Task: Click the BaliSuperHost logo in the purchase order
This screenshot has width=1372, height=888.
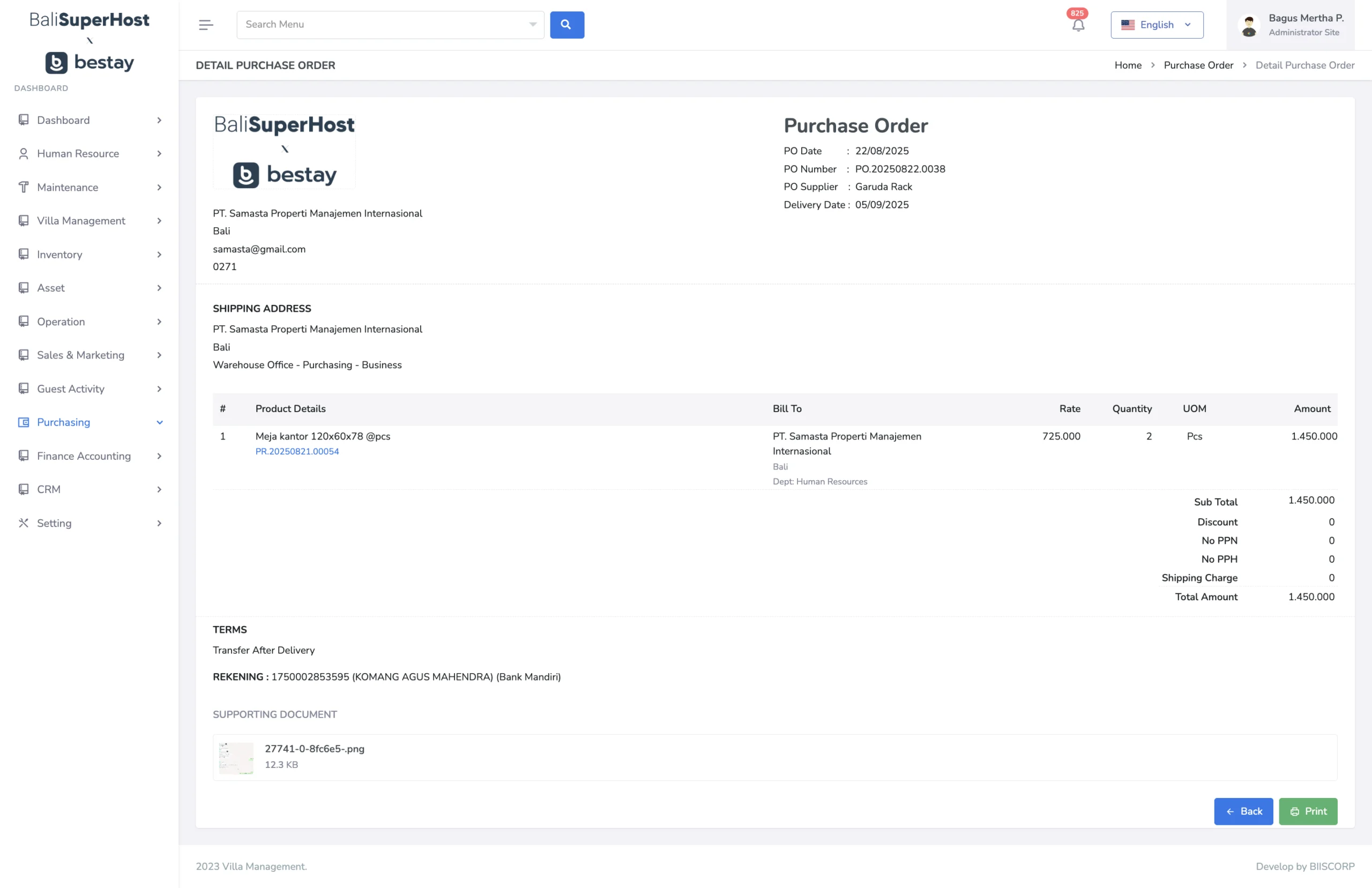Action: tap(284, 151)
